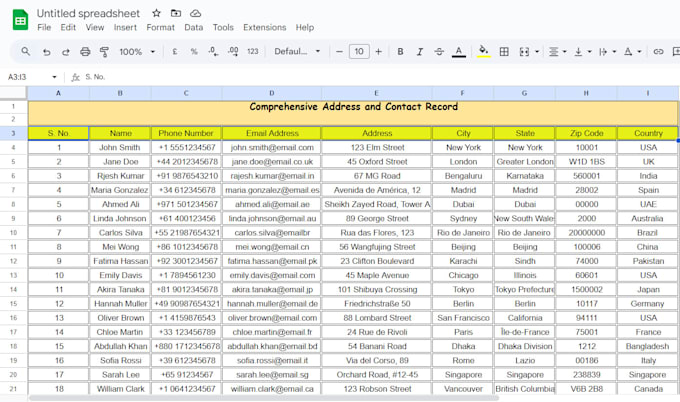This screenshot has width=680, height=402.
Task: Select cell '+49 90987654321'
Action: [186, 304]
